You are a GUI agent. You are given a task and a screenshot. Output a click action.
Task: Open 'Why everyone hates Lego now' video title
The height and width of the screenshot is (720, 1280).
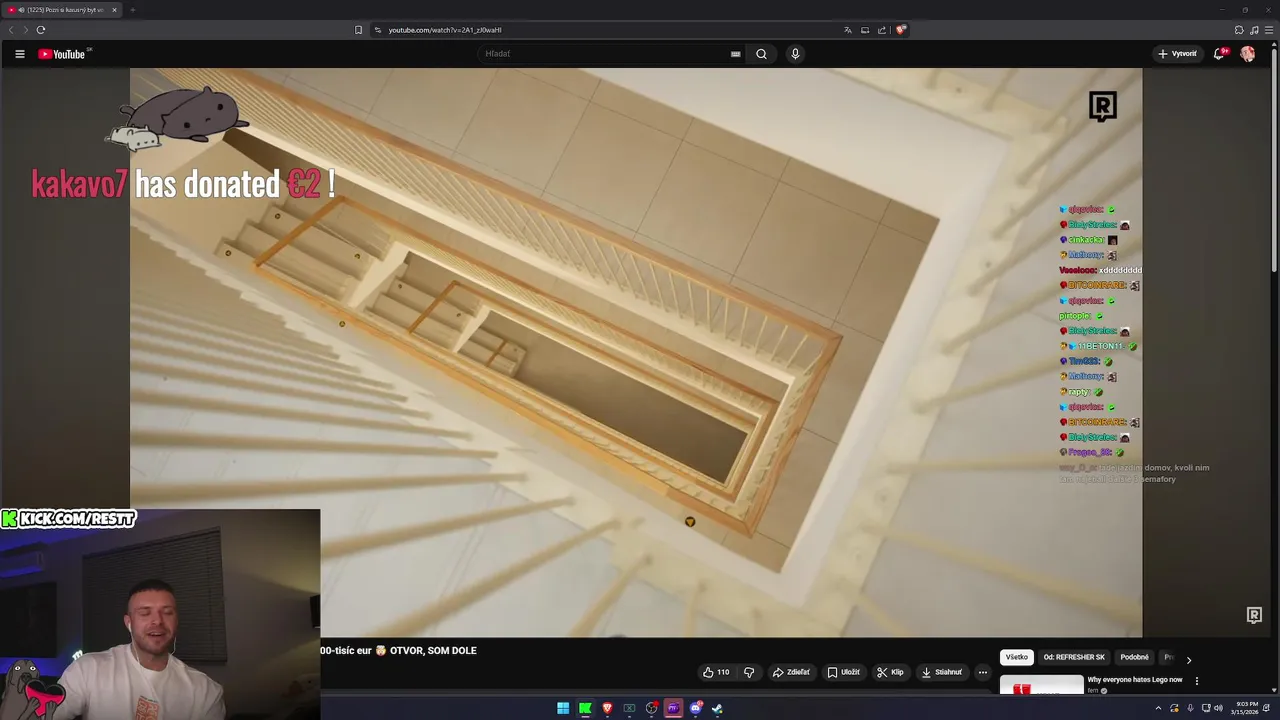1135,680
